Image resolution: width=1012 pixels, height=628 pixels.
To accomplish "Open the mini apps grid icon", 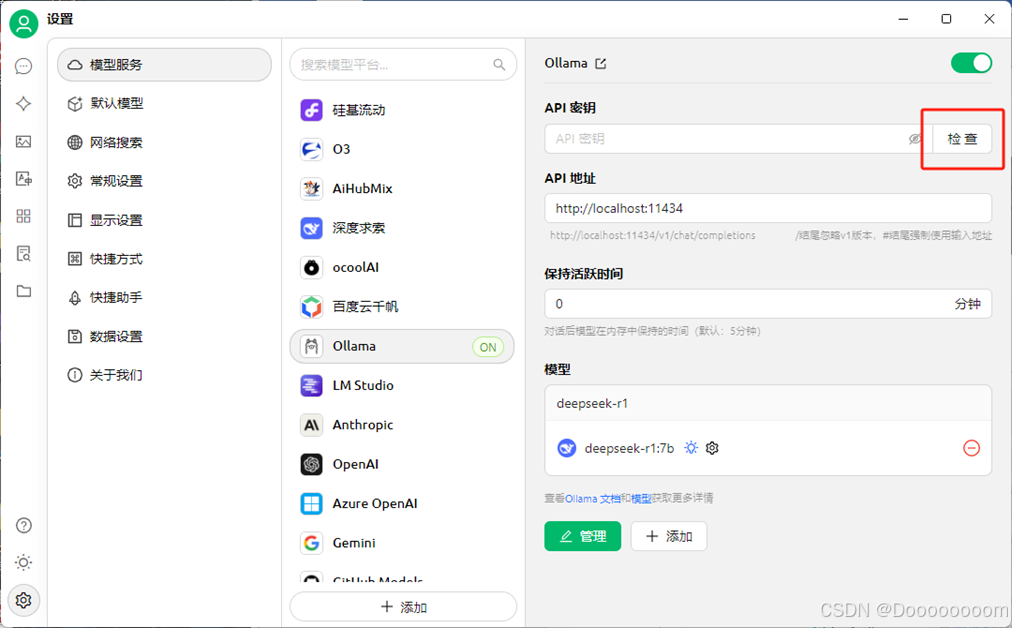I will (23, 216).
